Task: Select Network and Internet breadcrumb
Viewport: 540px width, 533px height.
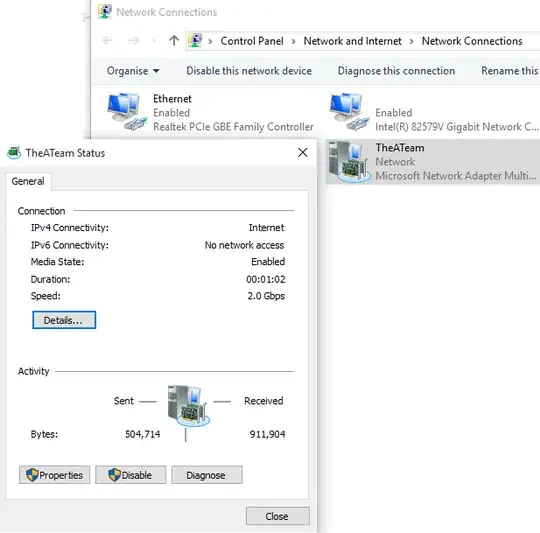Action: coord(352,41)
